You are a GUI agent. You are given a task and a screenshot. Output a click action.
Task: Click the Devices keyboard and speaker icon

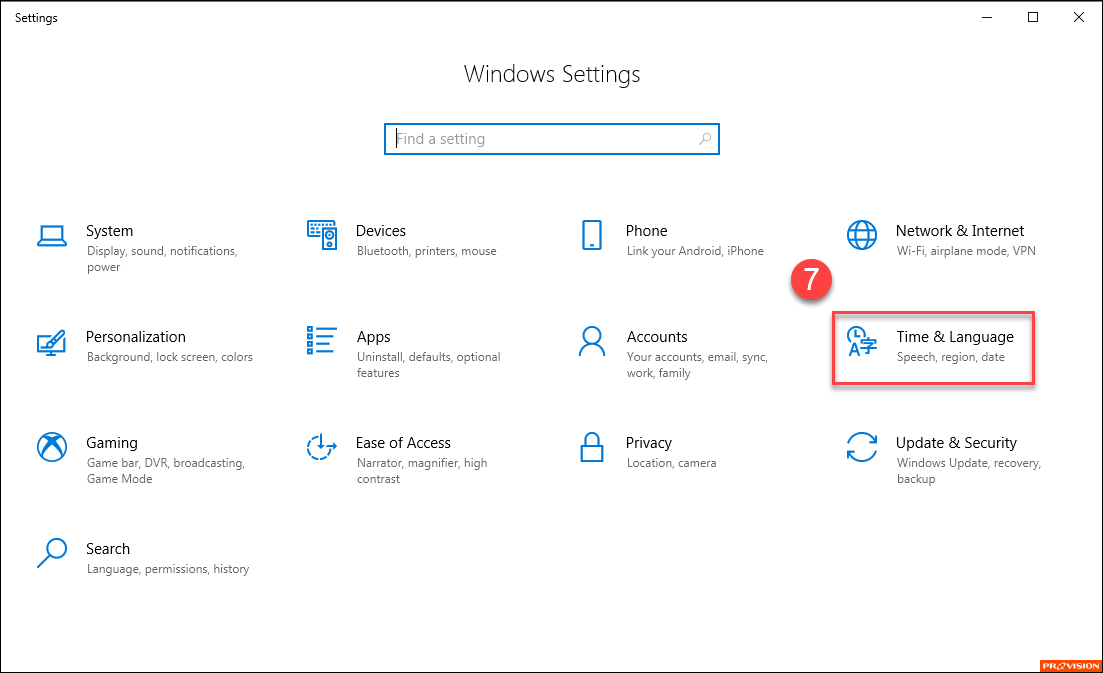tap(321, 235)
